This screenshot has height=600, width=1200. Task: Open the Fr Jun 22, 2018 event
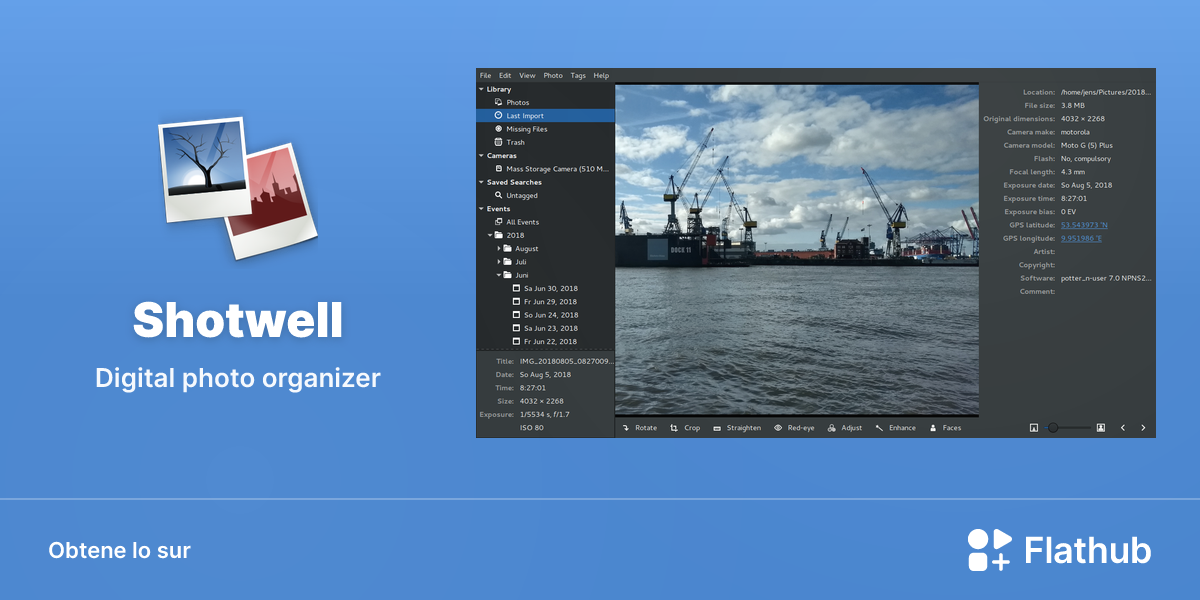coord(545,342)
